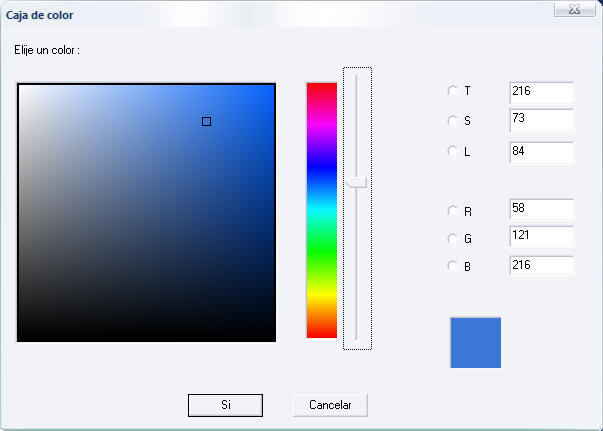The image size is (603, 431).
Task: Select the L radio button
Action: point(453,151)
